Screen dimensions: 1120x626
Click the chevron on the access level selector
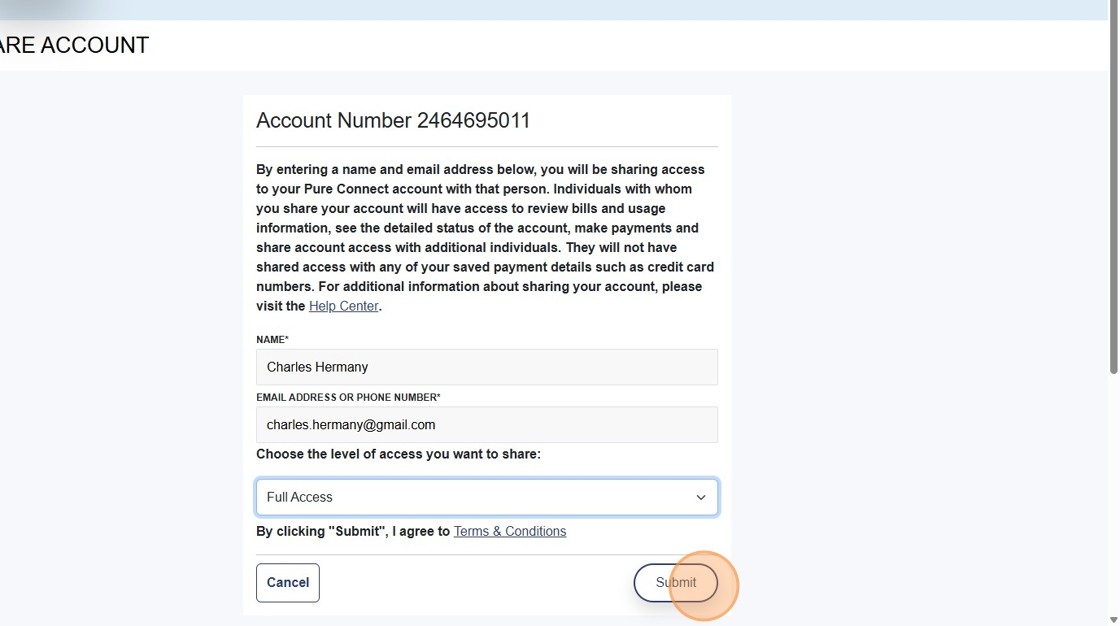[700, 497]
